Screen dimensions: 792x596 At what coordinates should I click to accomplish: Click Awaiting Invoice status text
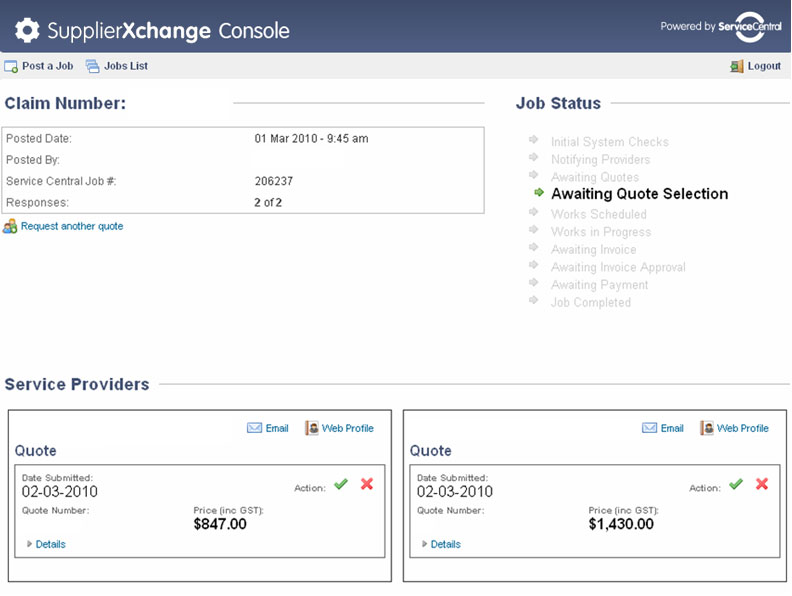(593, 250)
